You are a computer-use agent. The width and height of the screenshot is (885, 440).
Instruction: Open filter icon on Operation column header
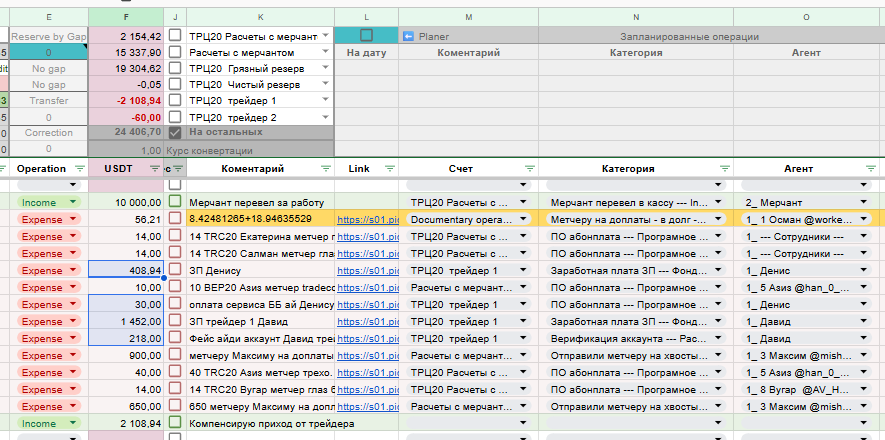point(80,169)
